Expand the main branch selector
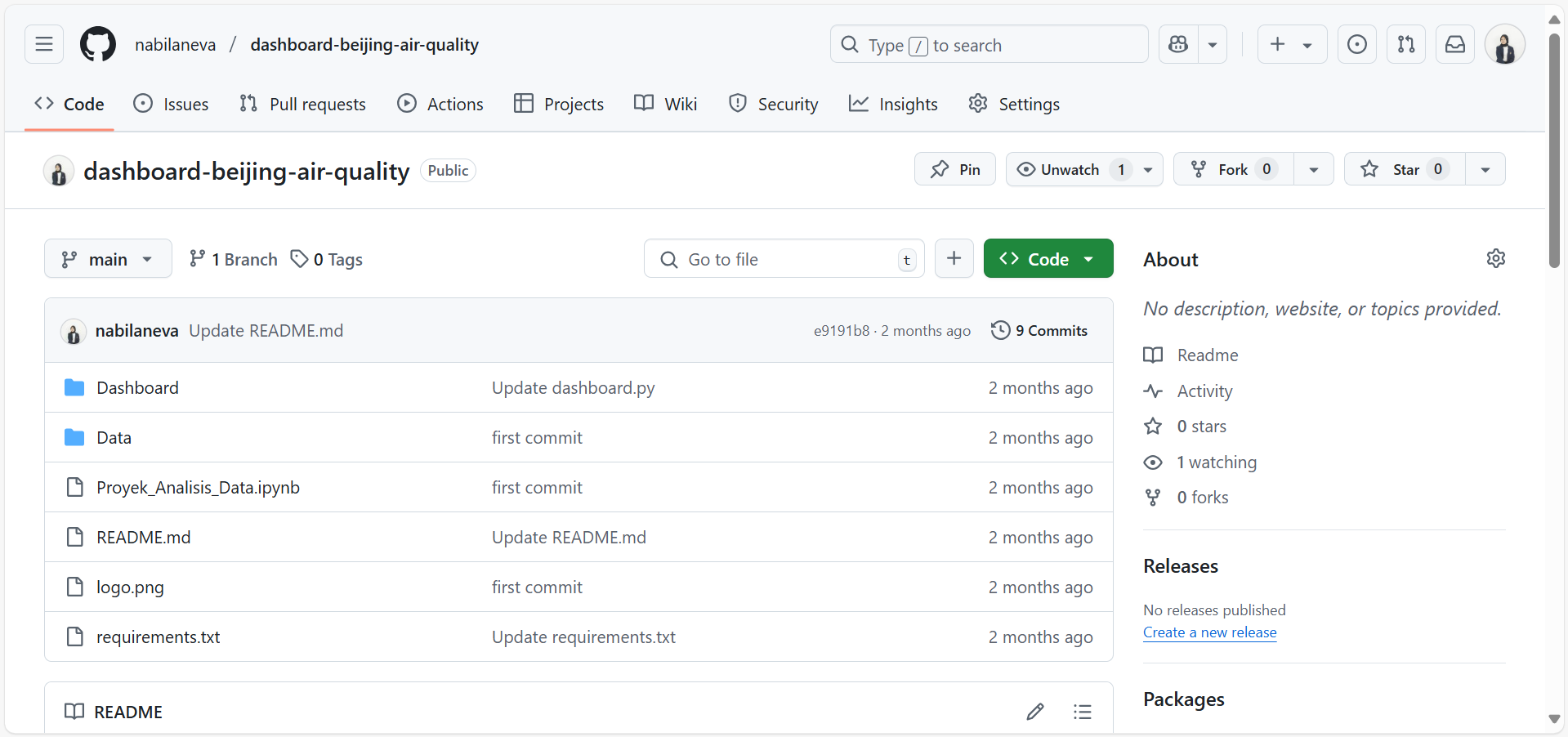Viewport: 1568px width, 737px height. [x=108, y=259]
